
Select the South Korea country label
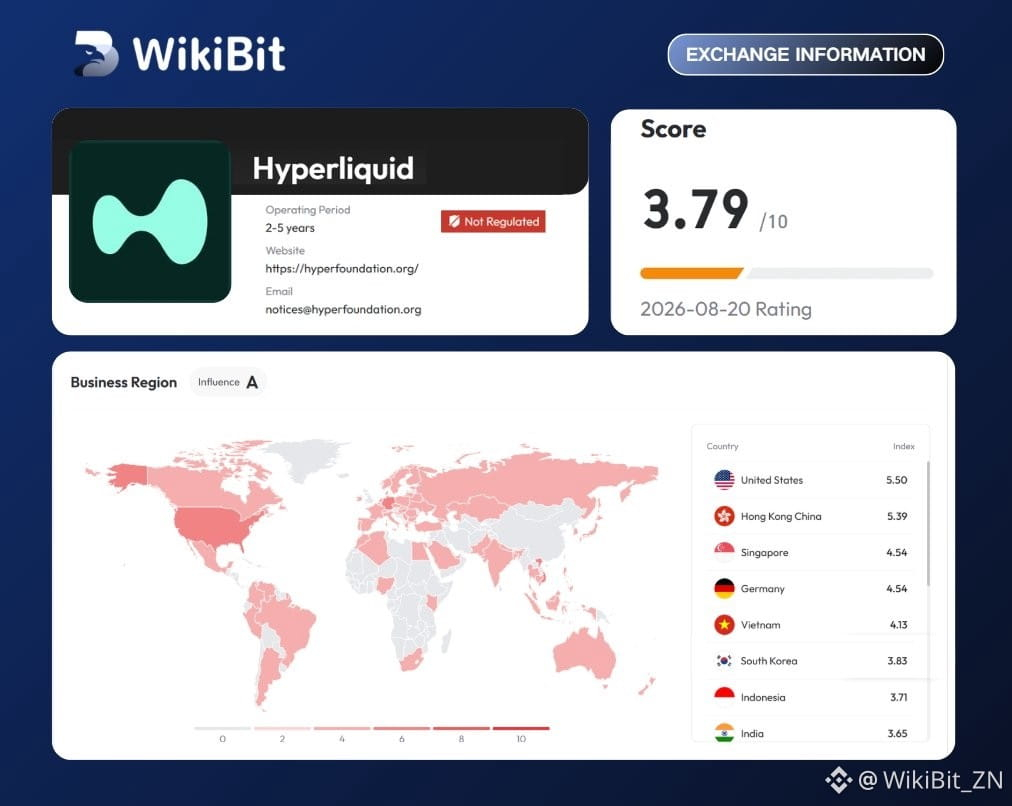769,661
